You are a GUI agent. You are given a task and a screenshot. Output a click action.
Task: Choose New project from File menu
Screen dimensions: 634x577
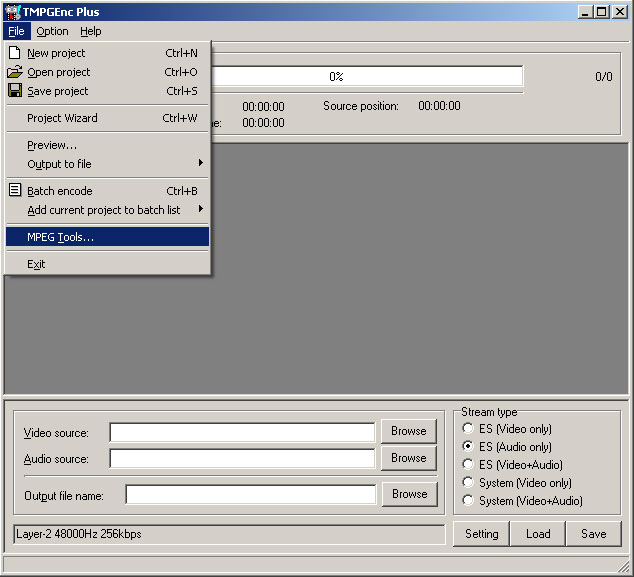[108, 53]
